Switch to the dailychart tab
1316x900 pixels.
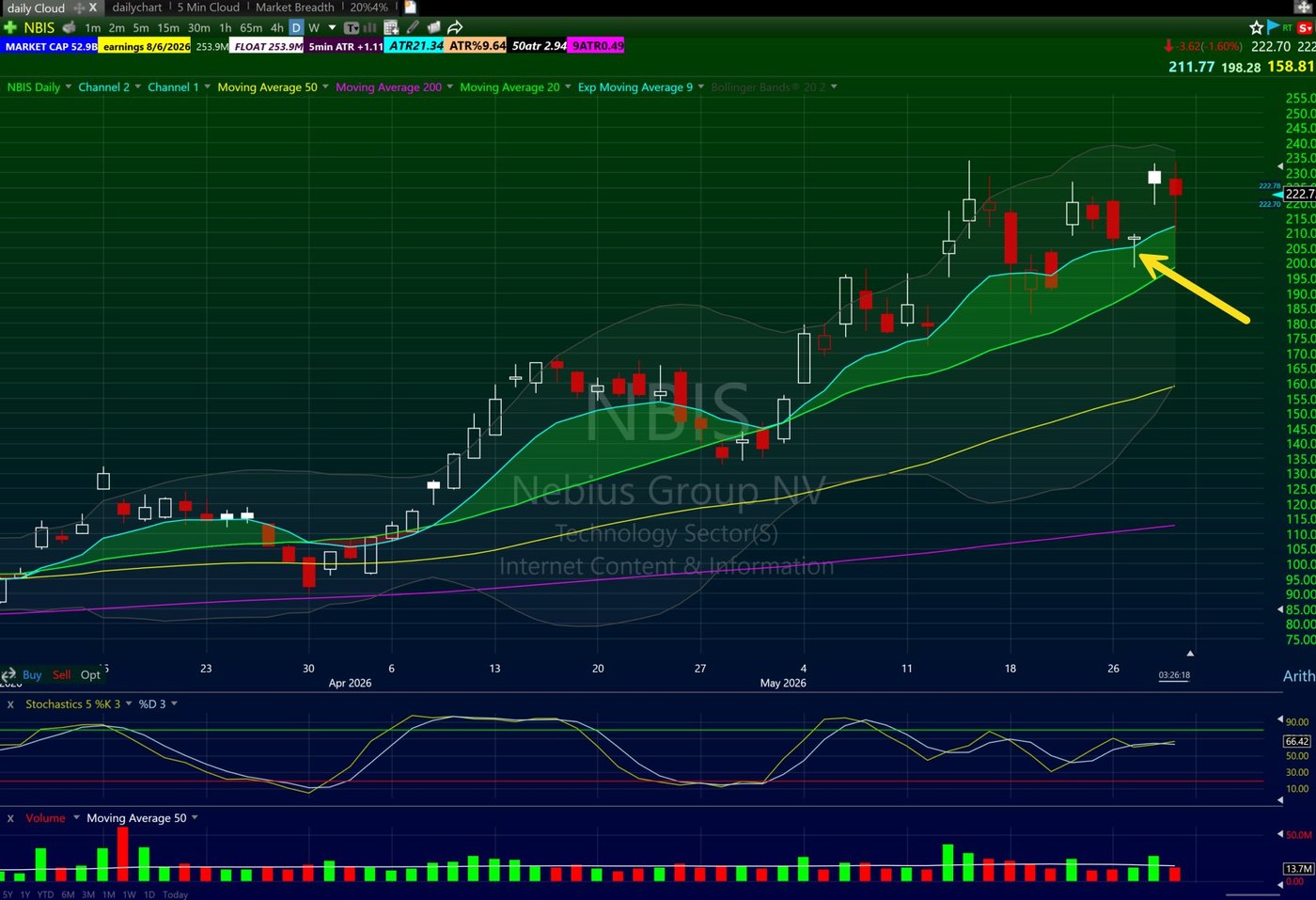click(137, 8)
